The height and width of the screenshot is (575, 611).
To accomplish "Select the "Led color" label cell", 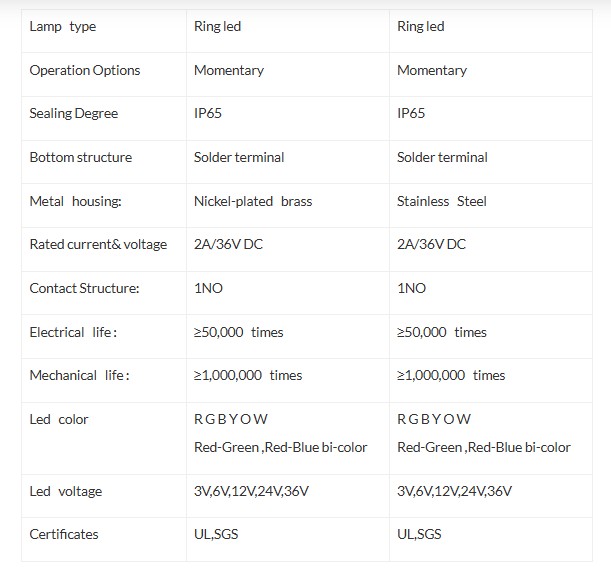I will (x=59, y=419).
